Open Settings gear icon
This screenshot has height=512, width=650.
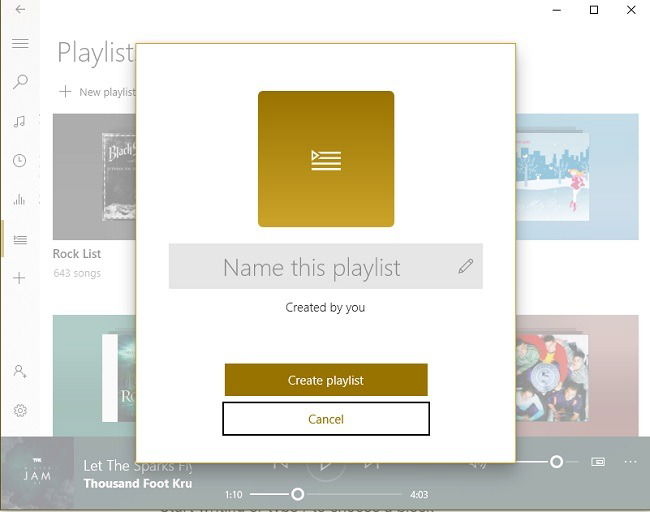tap(20, 410)
